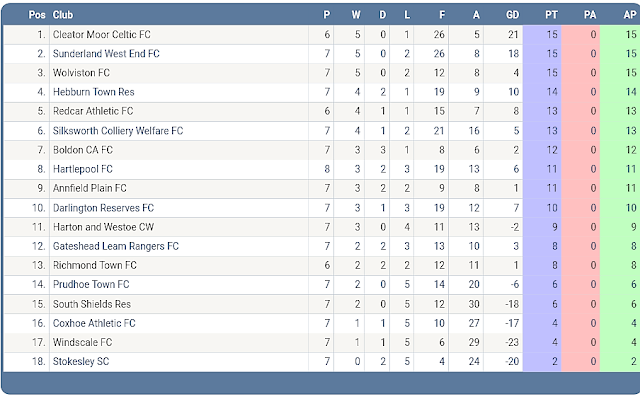Viewport: 640px width, 399px height.
Task: Open the Coxhoe Athletic FC club page
Action: coord(94,324)
